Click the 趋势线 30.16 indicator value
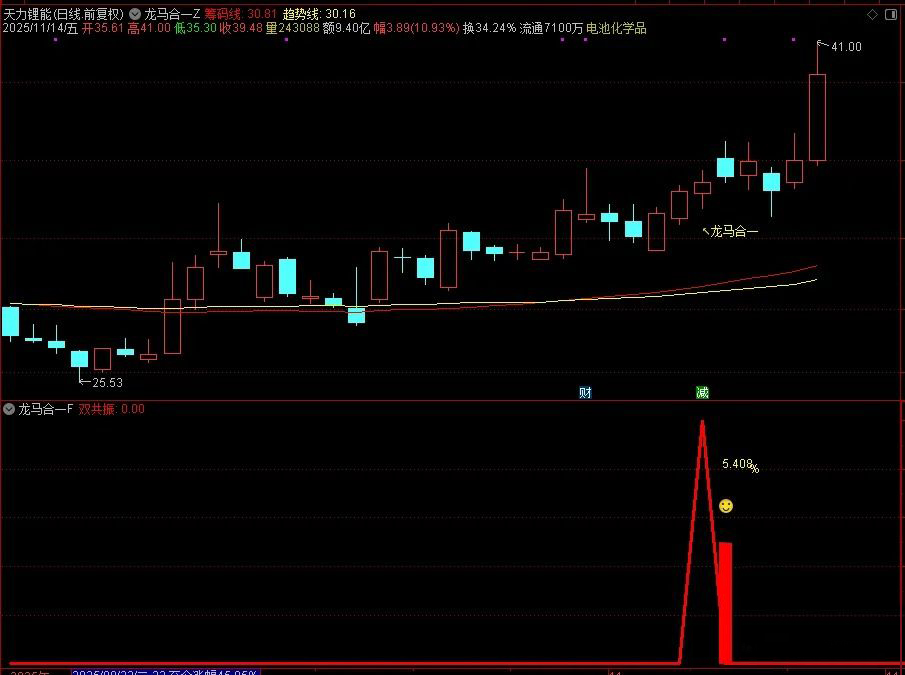This screenshot has width=905, height=675. pos(319,14)
